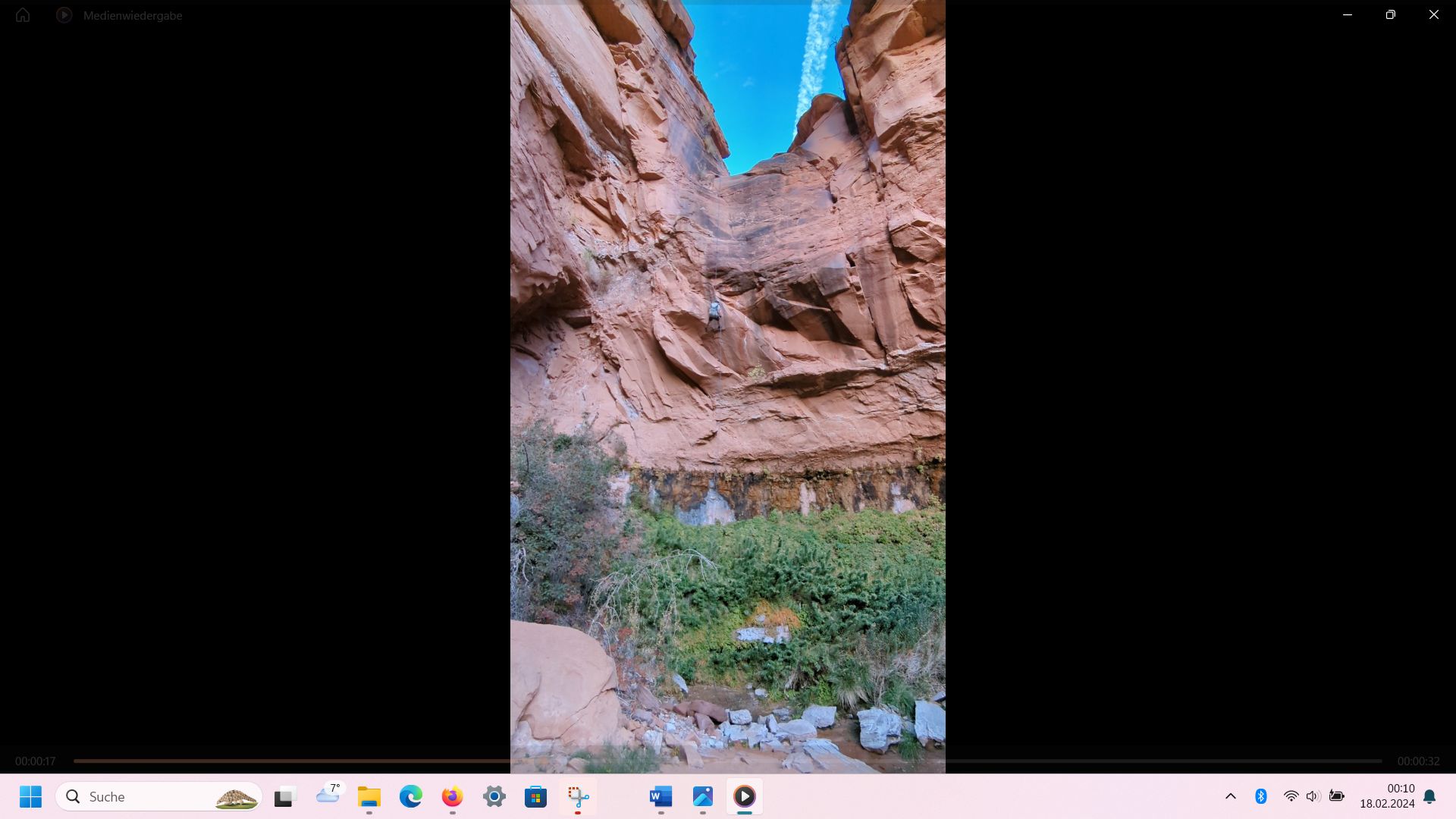Open Settings gear in taskbar

[494, 796]
